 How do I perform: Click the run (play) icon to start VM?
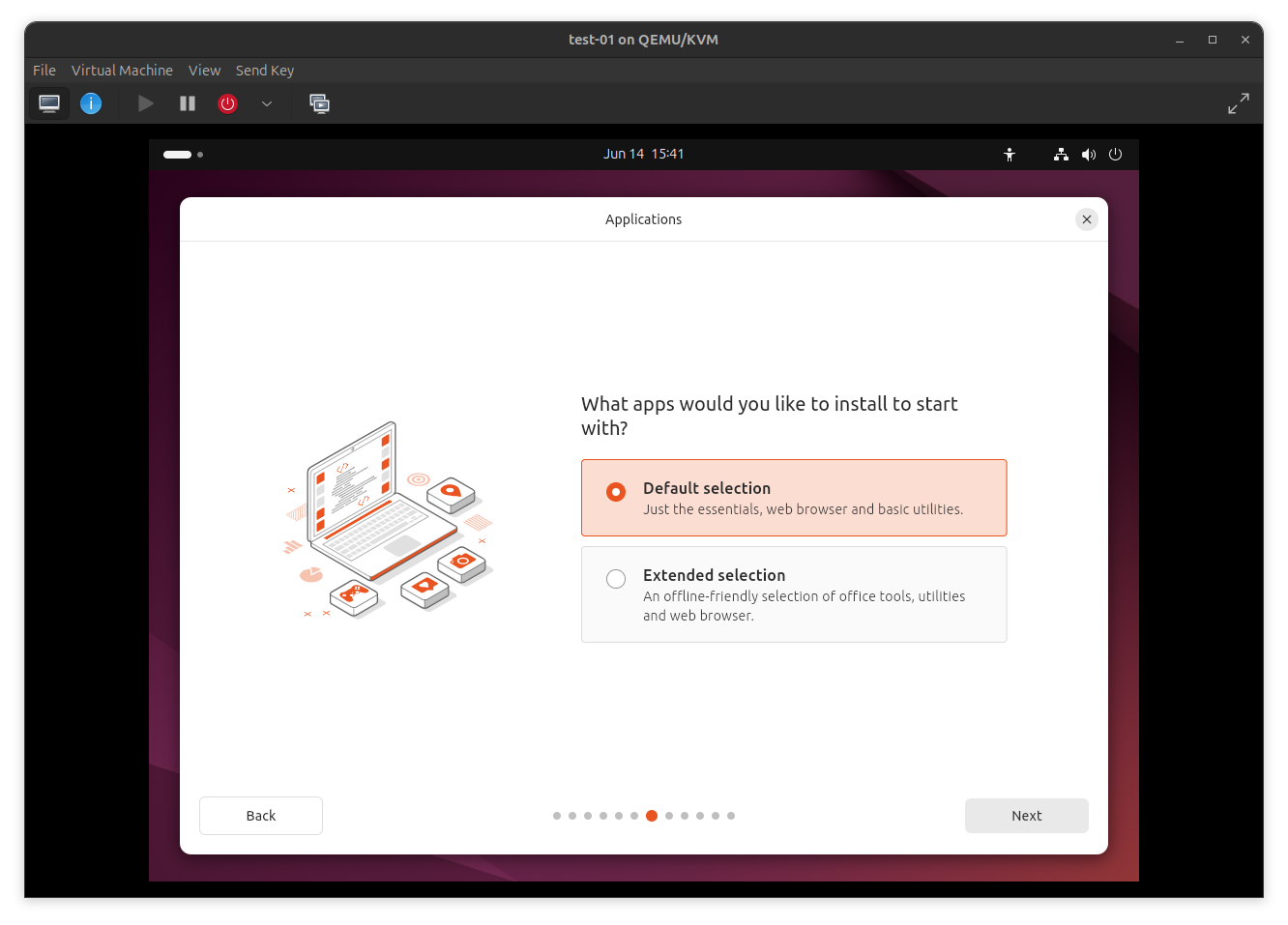coord(145,103)
